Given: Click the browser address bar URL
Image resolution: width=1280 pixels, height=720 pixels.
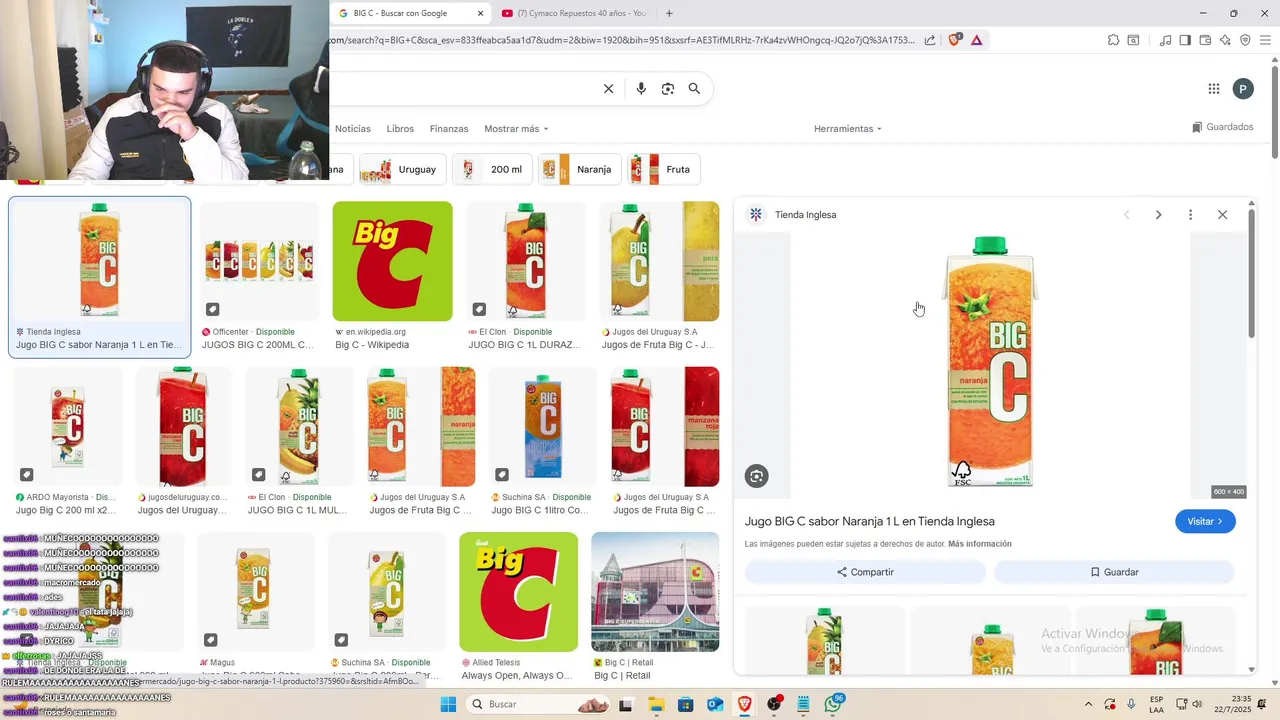Looking at the screenshot, I should pos(622,40).
